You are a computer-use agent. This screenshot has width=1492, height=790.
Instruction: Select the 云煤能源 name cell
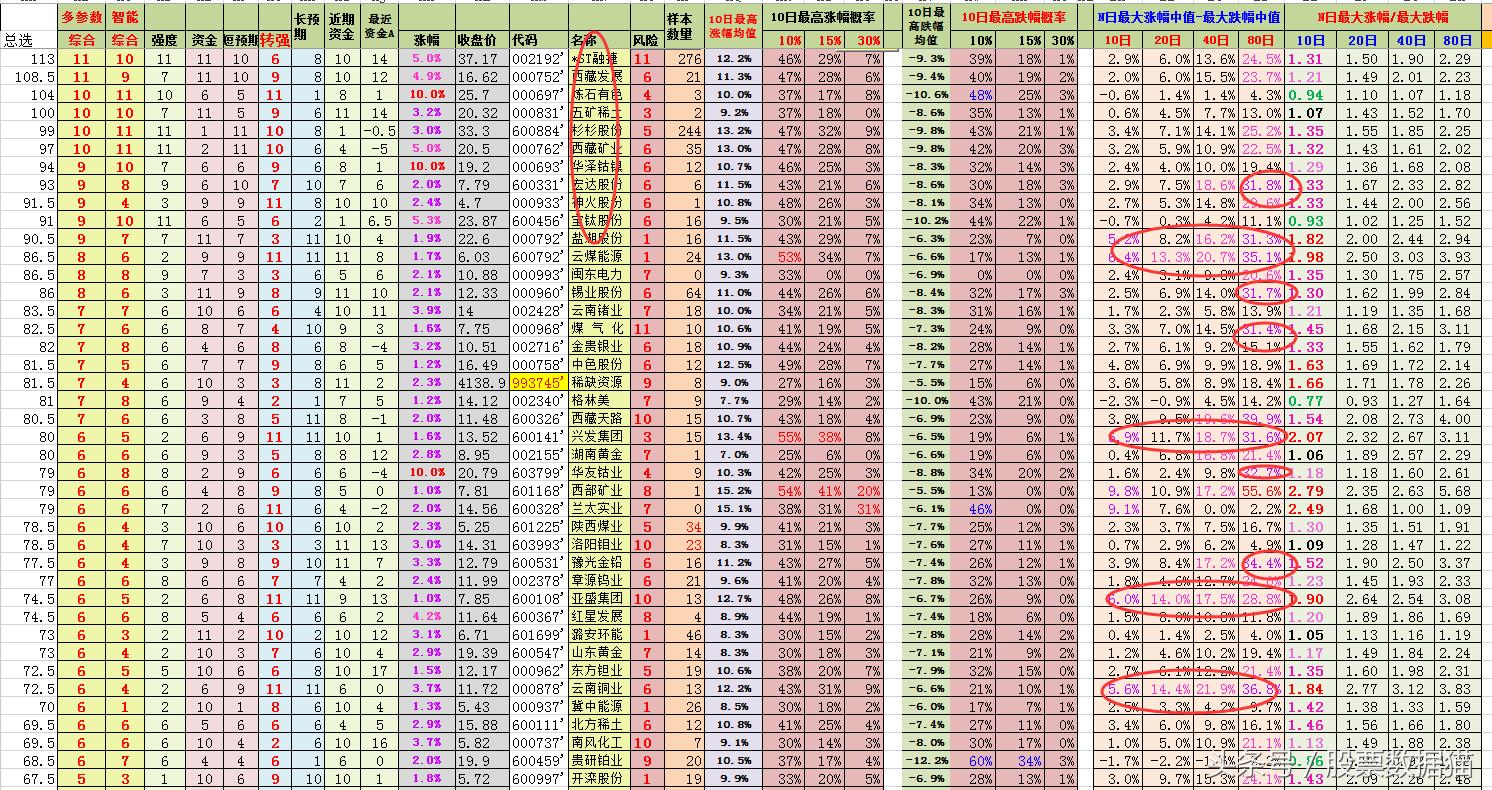pos(598,257)
